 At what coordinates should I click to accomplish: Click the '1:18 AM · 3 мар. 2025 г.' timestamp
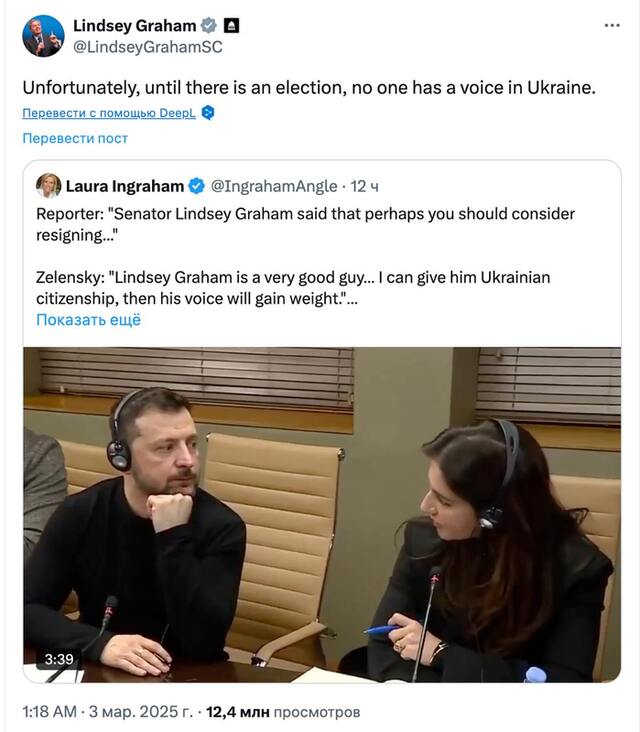pos(108,713)
